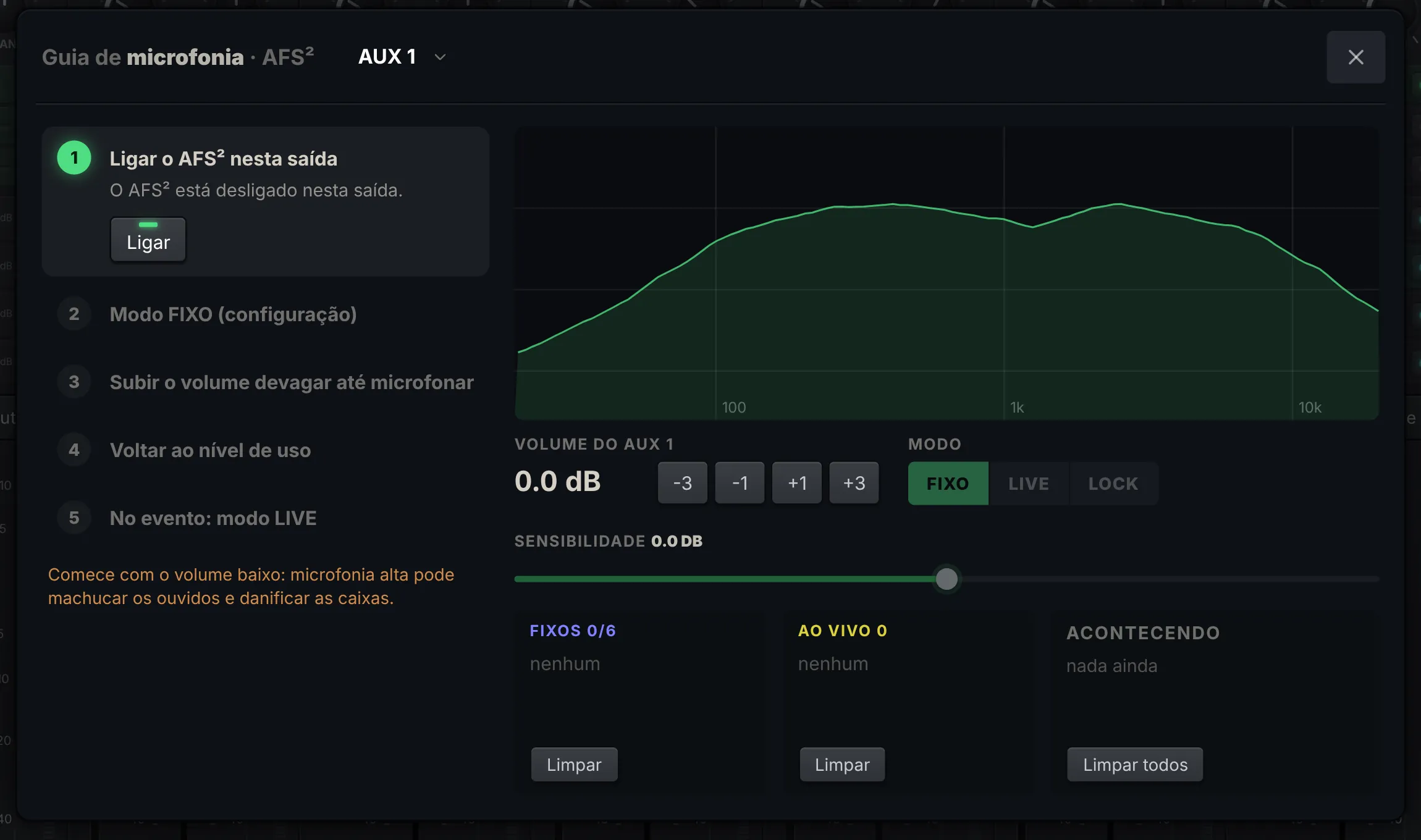
Task: Click the 'MODO' label
Action: [x=935, y=444]
